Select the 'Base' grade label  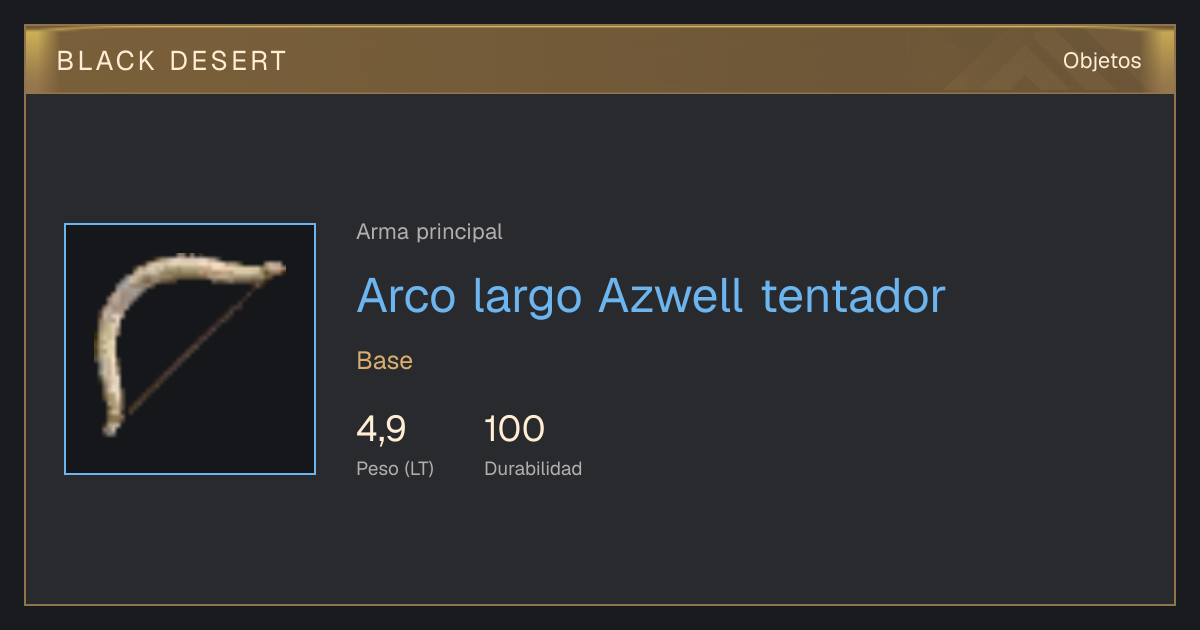pyautogui.click(x=385, y=360)
